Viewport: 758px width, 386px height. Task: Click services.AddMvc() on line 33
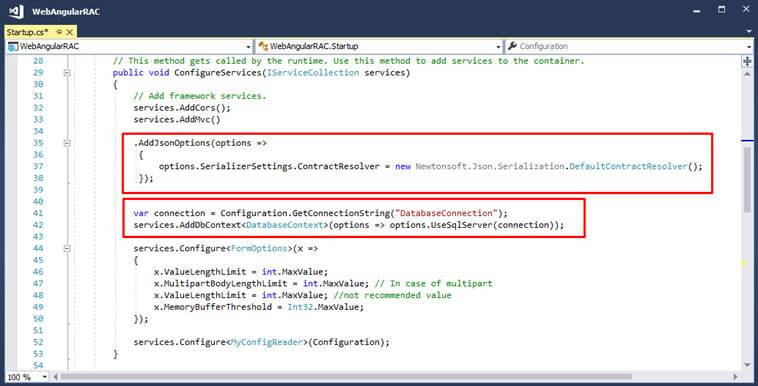coord(177,119)
